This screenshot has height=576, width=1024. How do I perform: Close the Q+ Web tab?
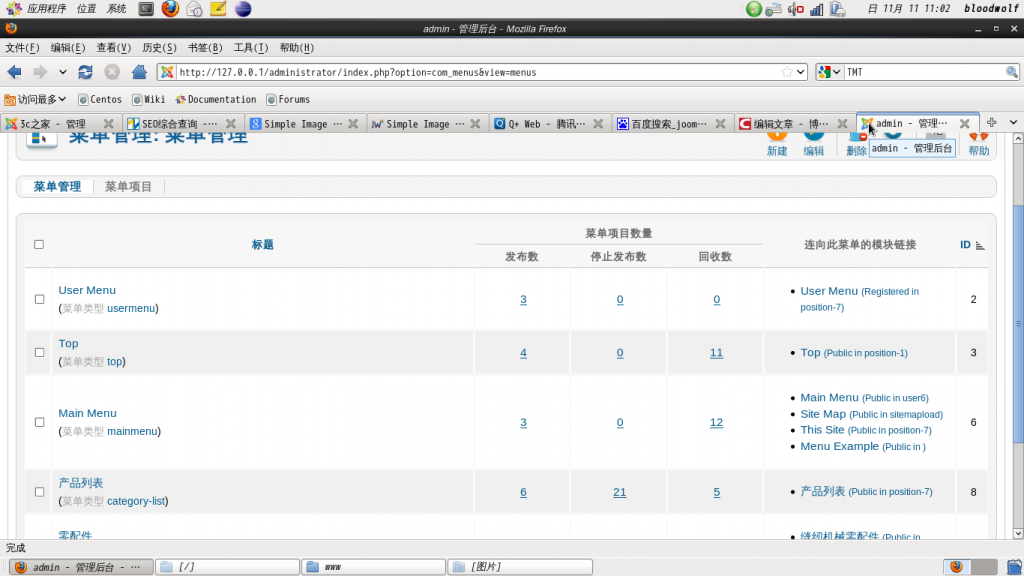tap(598, 123)
